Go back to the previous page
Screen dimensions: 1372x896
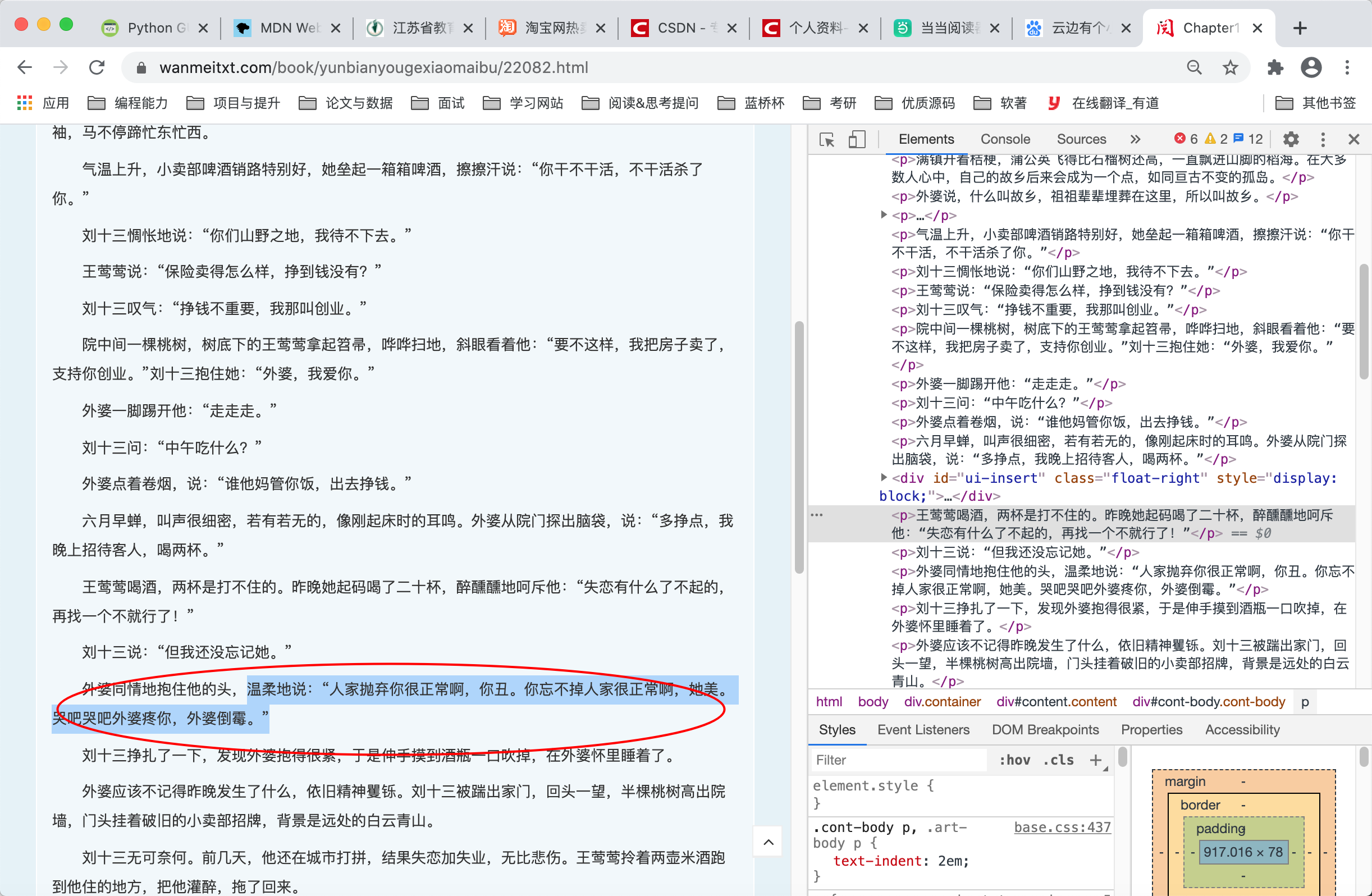[24, 67]
